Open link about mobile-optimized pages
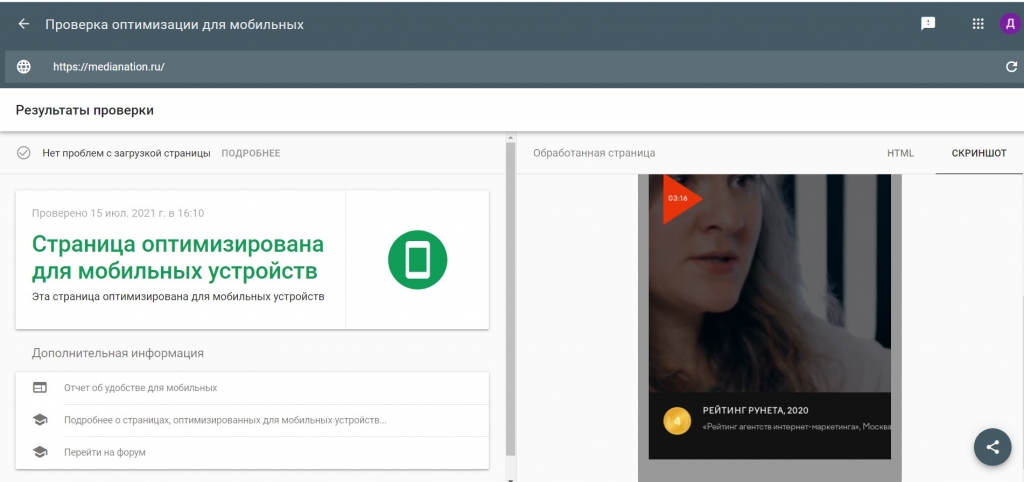The width and height of the screenshot is (1024, 482). 252,420
